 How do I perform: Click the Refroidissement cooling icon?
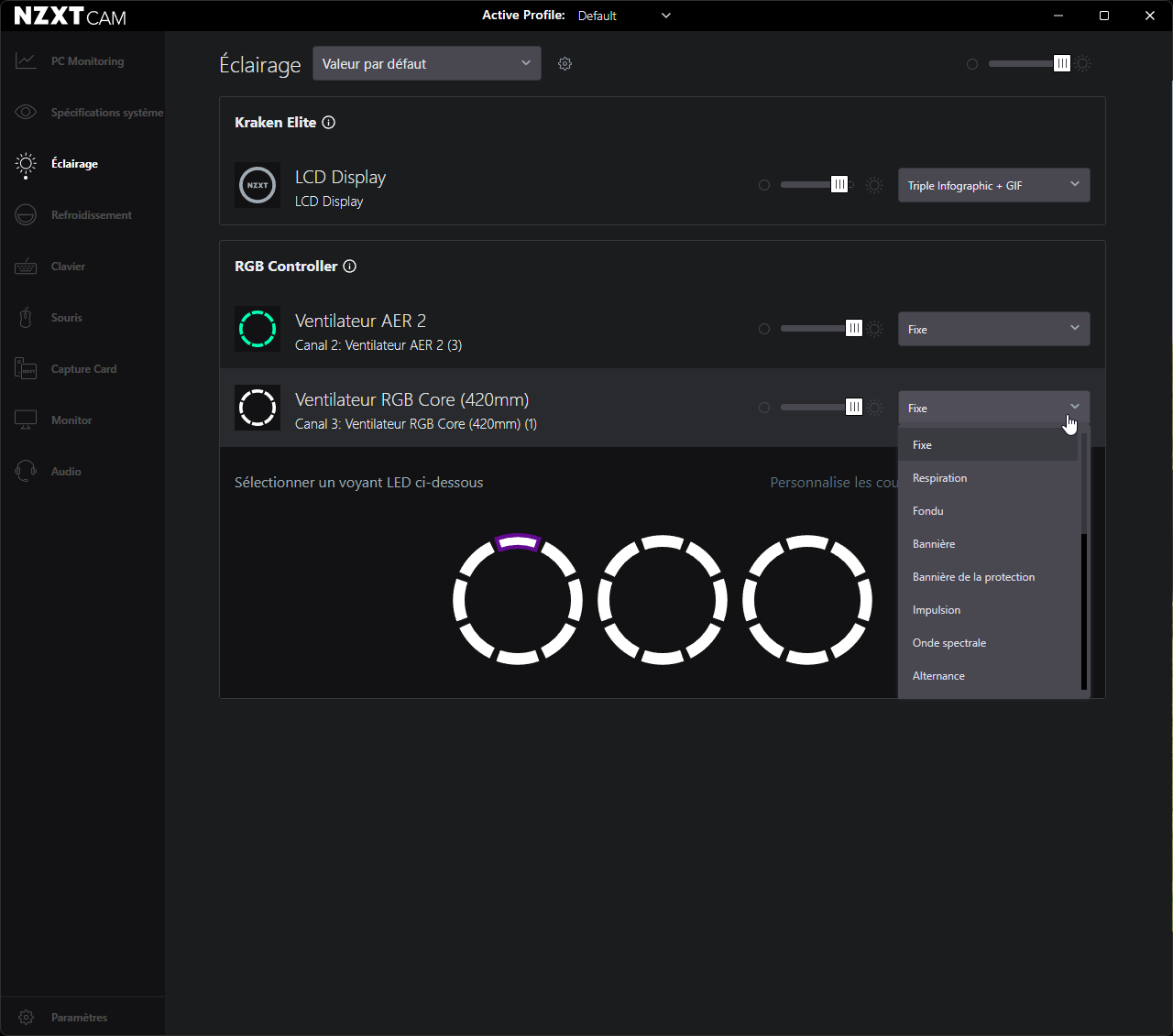[26, 215]
